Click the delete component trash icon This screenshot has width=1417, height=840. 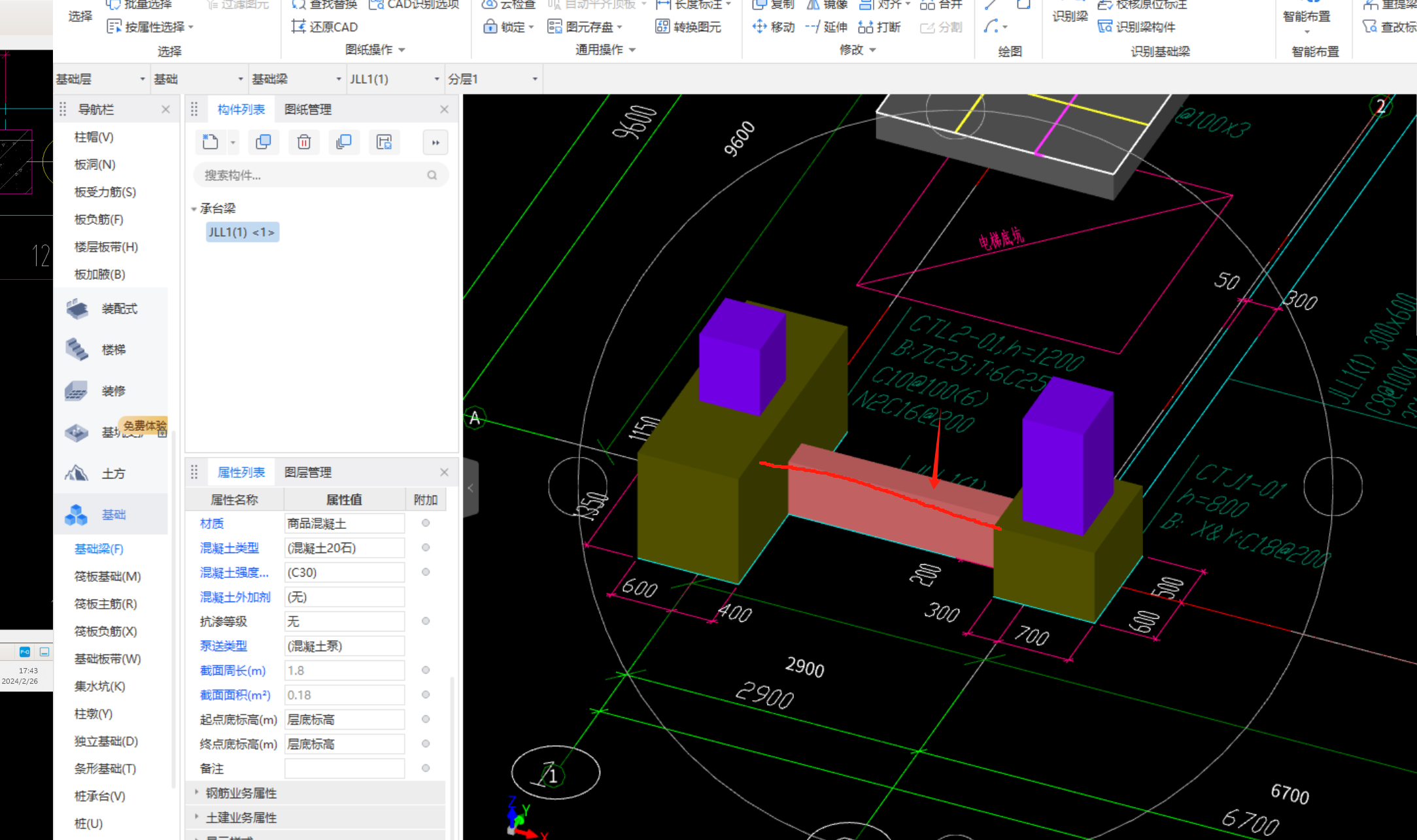[304, 142]
